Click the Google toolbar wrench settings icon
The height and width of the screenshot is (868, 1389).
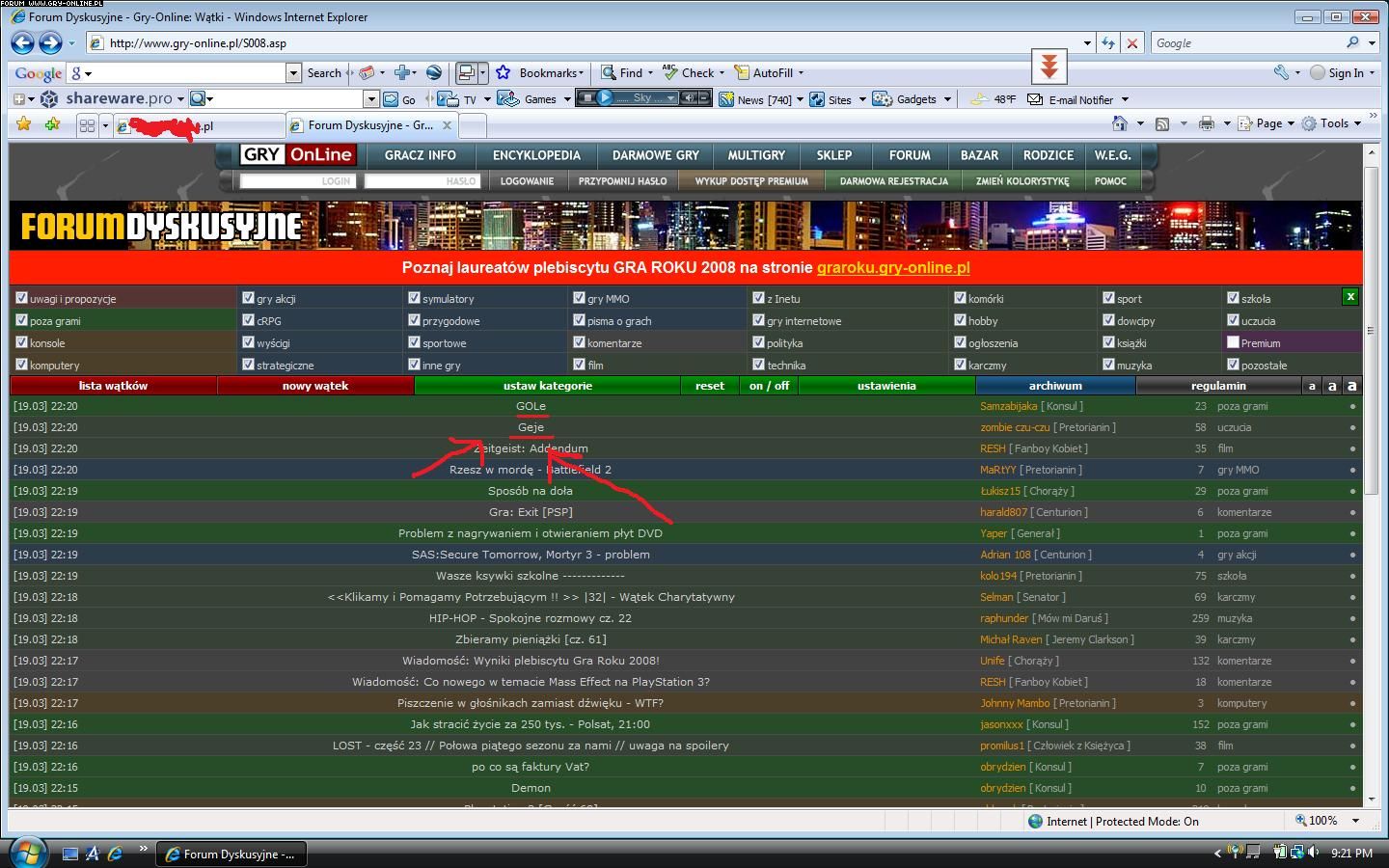click(1281, 72)
